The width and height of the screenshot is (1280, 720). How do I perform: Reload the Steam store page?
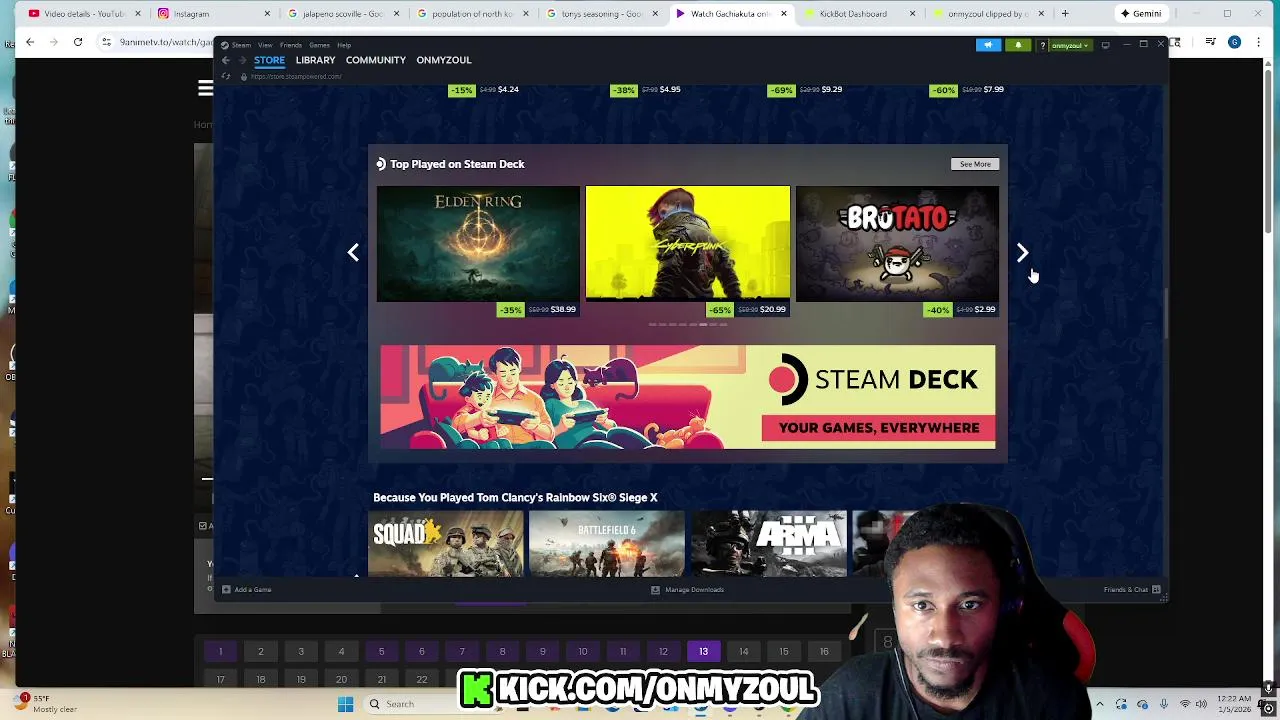click(226, 77)
